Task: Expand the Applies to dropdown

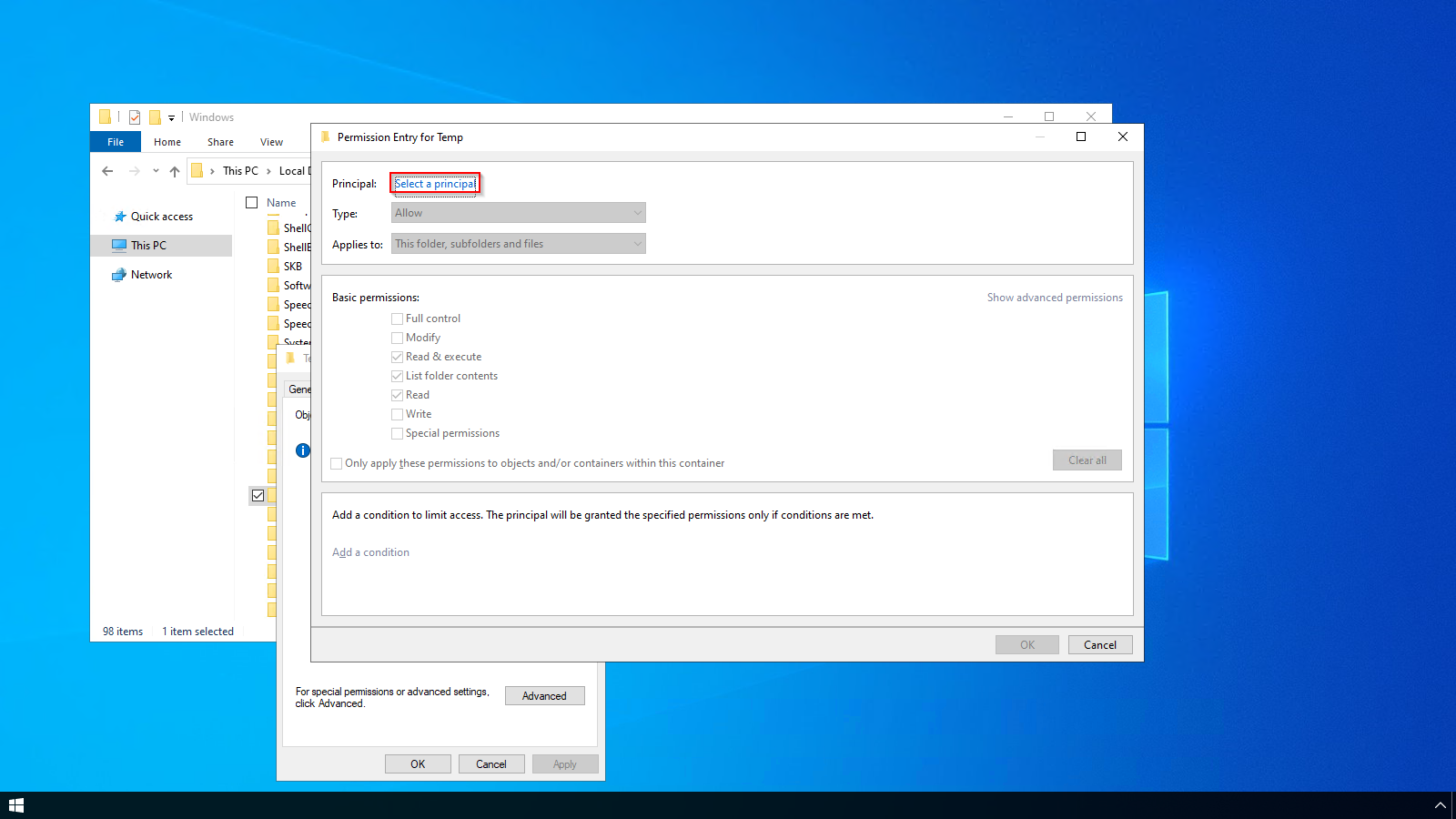Action: (518, 244)
